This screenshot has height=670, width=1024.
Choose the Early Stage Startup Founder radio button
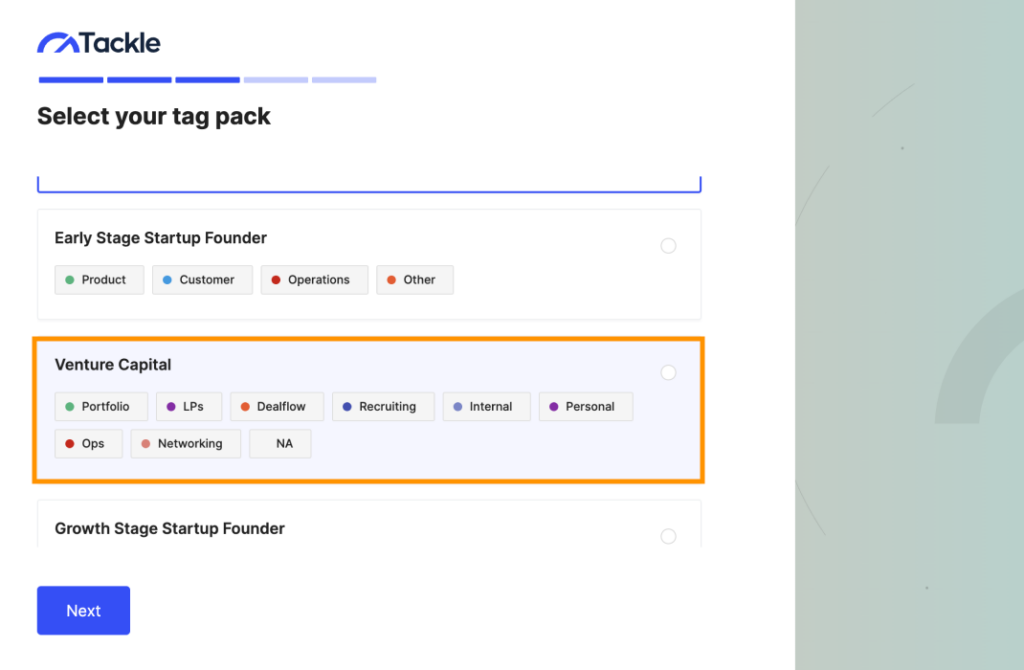pyautogui.click(x=668, y=245)
